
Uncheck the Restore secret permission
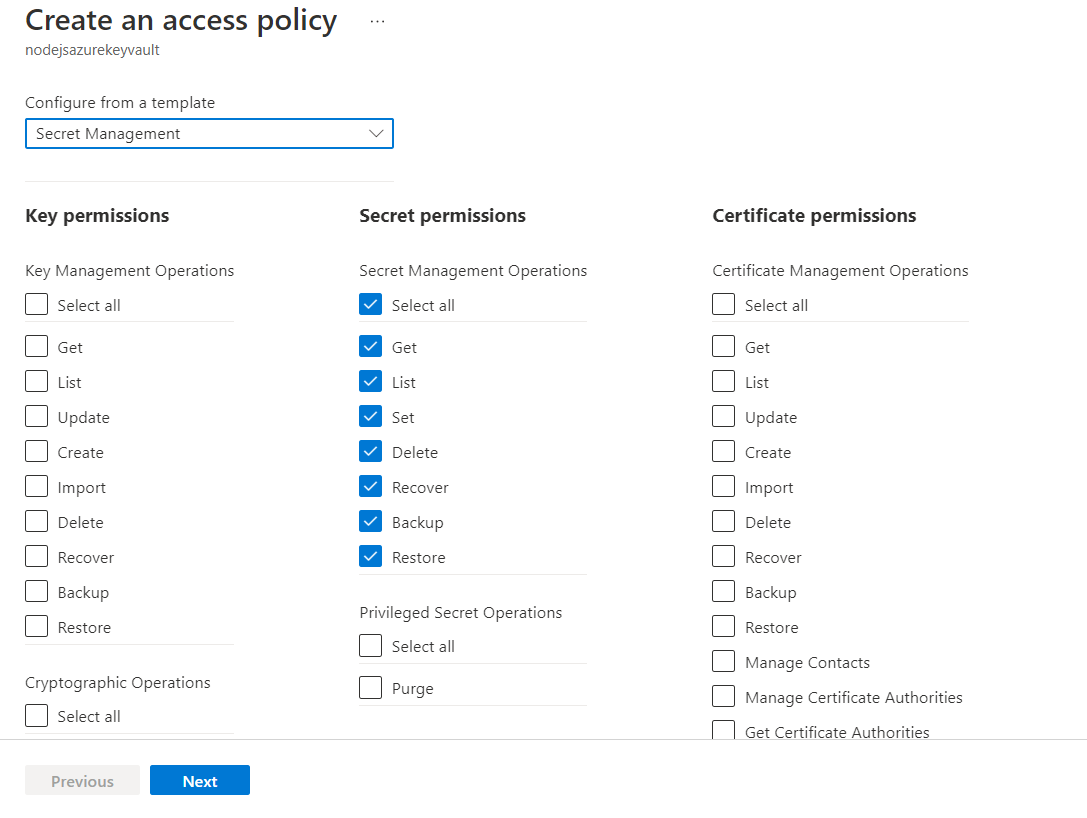371,557
